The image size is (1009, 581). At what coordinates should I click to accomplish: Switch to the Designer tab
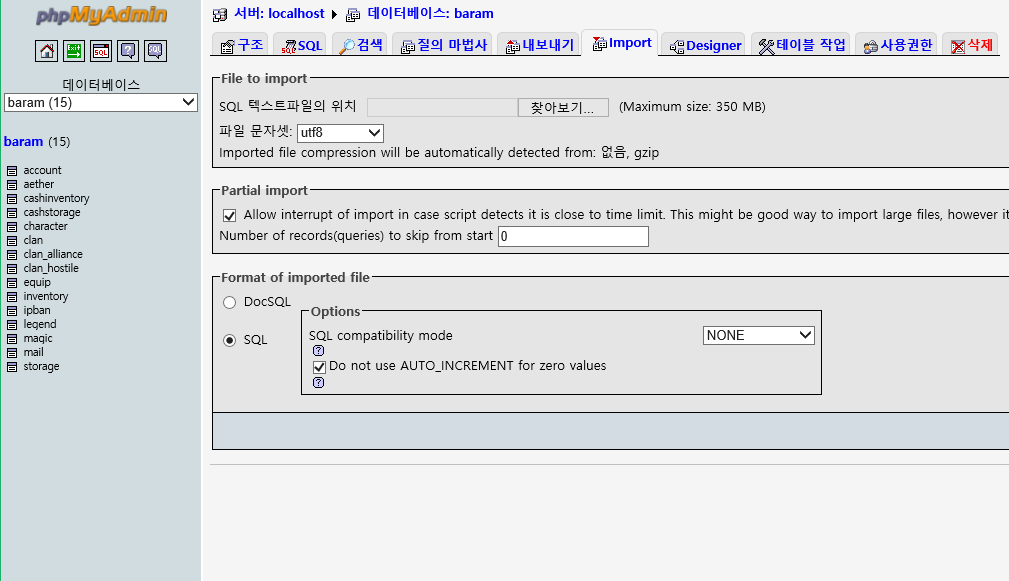(704, 45)
